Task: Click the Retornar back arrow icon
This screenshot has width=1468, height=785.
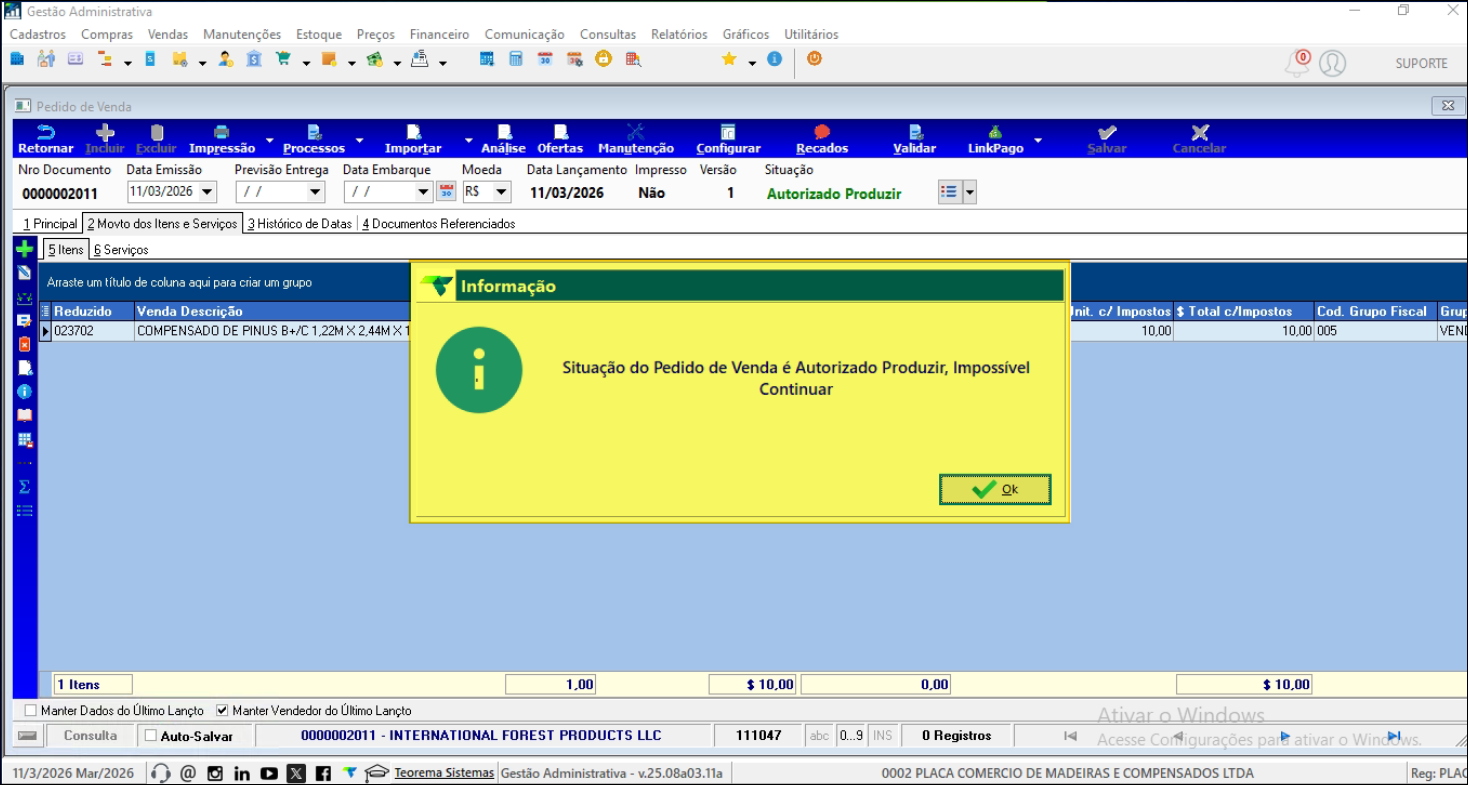Action: 45,133
